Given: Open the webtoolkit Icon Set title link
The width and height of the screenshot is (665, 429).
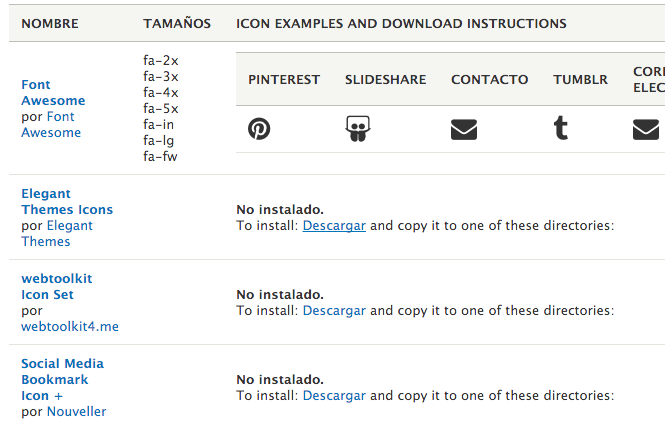Looking at the screenshot, I should pos(57,287).
